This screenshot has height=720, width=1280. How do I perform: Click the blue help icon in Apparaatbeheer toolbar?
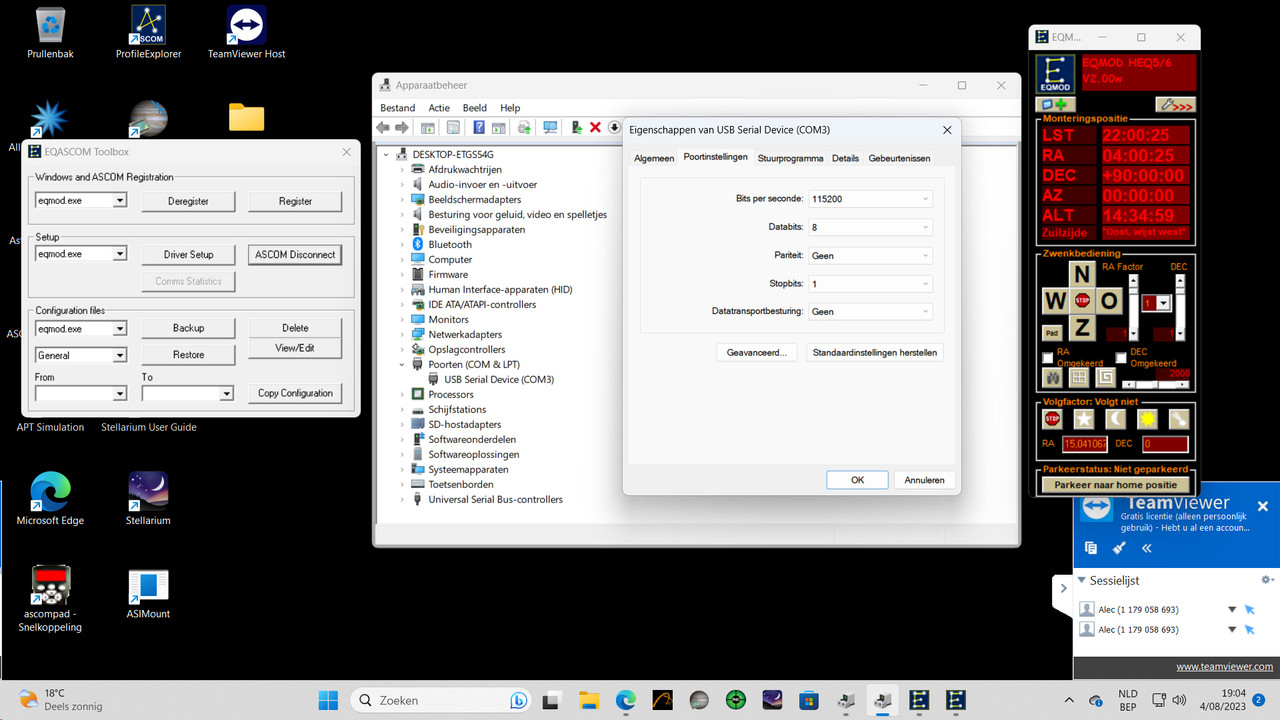[x=479, y=127]
